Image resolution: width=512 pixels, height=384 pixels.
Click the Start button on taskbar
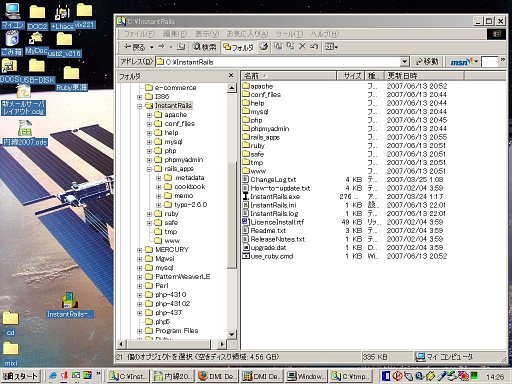coord(21,376)
